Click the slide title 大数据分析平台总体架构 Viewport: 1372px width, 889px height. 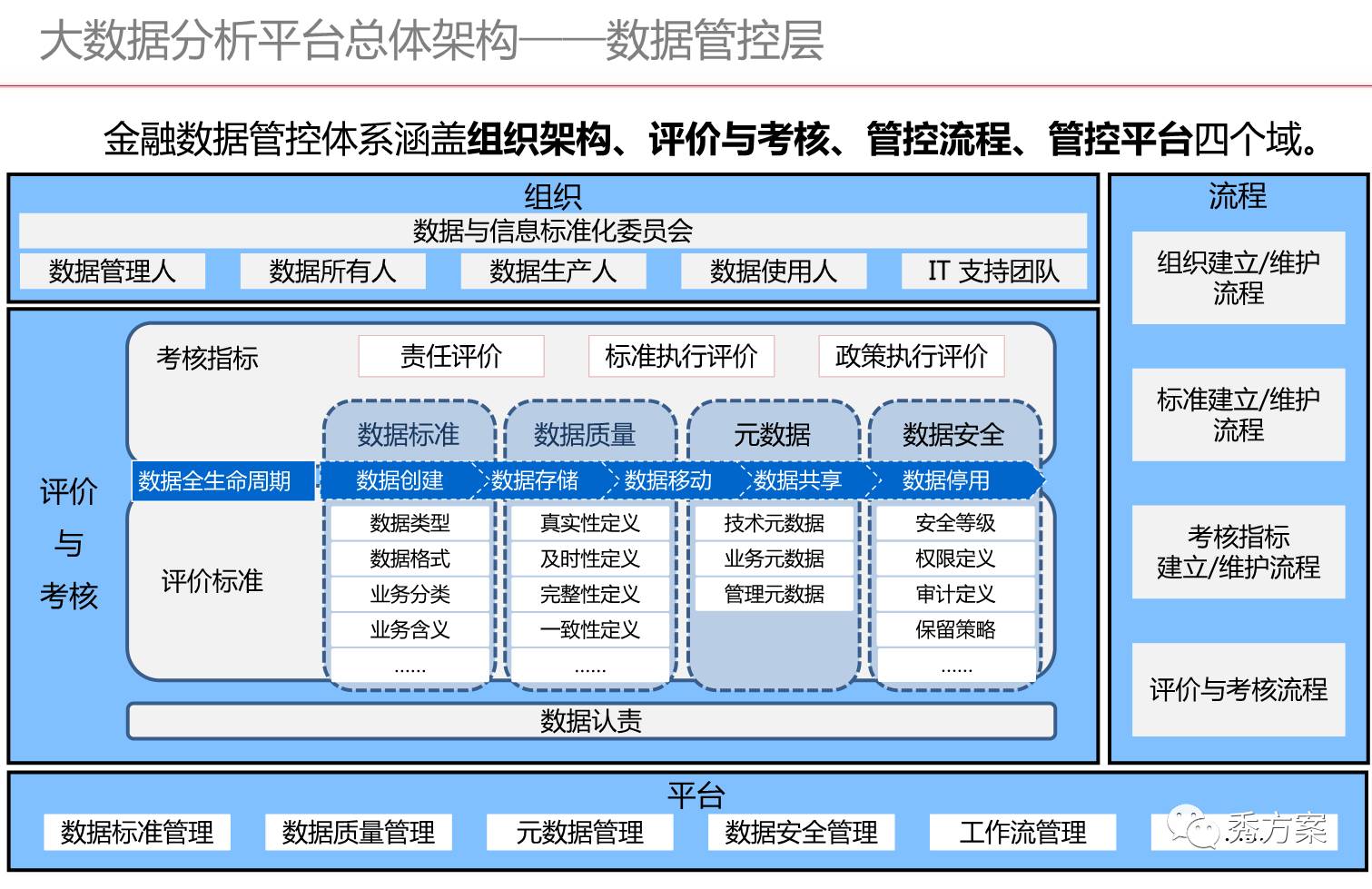(279, 43)
